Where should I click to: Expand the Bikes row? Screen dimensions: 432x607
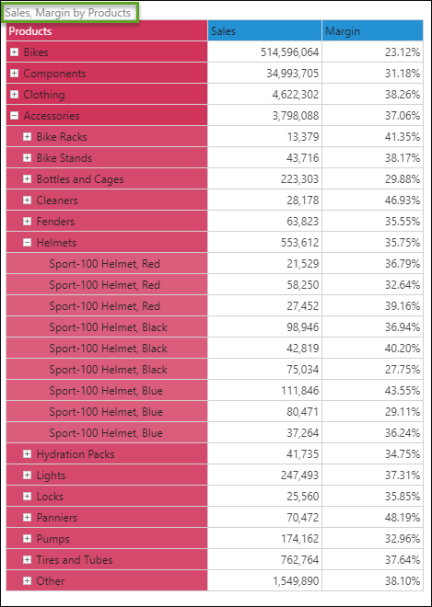[14, 52]
